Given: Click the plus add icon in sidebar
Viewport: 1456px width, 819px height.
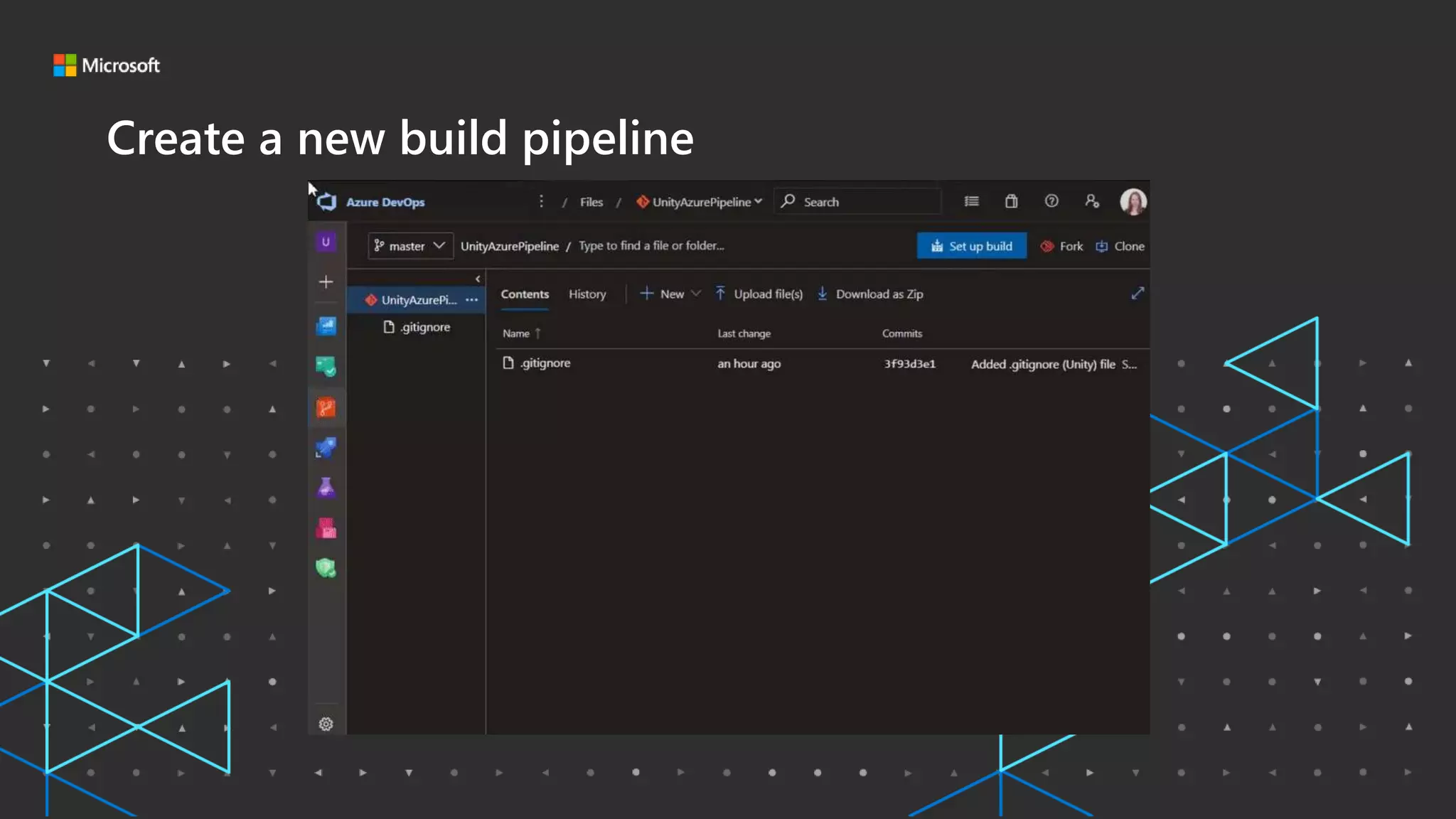Looking at the screenshot, I should pyautogui.click(x=326, y=282).
